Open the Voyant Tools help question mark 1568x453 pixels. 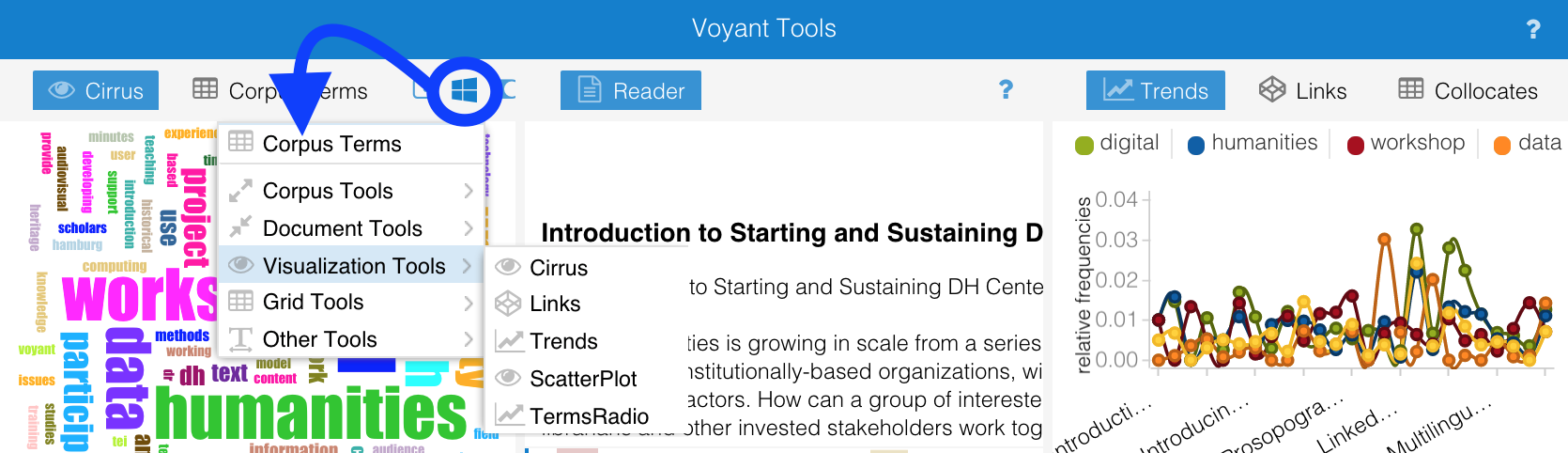pos(1533,29)
